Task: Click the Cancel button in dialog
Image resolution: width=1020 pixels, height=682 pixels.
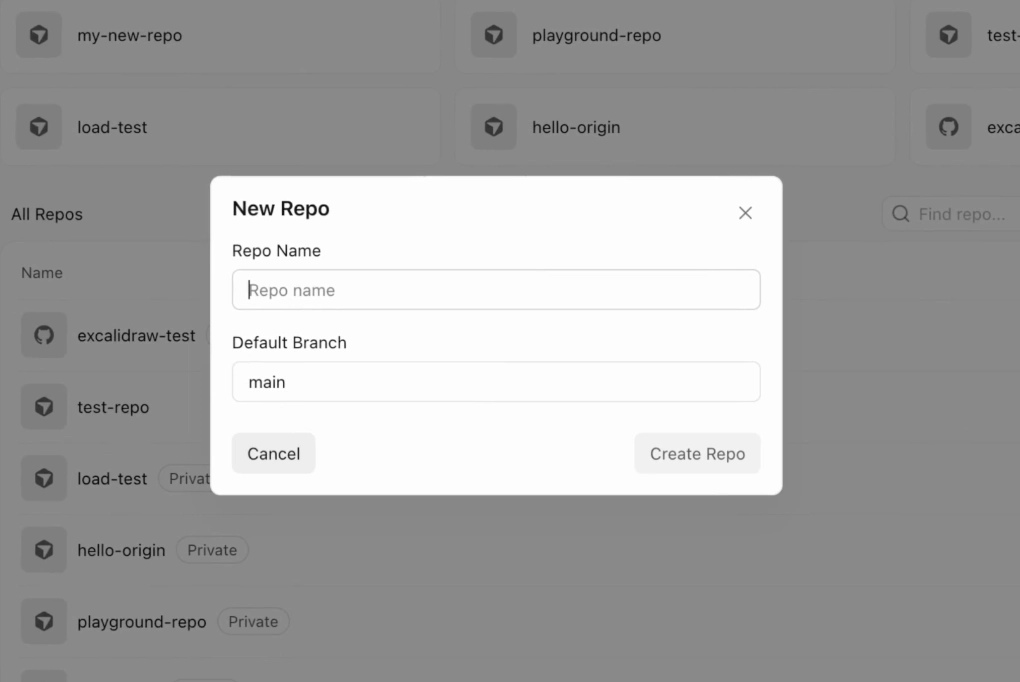Action: click(273, 453)
